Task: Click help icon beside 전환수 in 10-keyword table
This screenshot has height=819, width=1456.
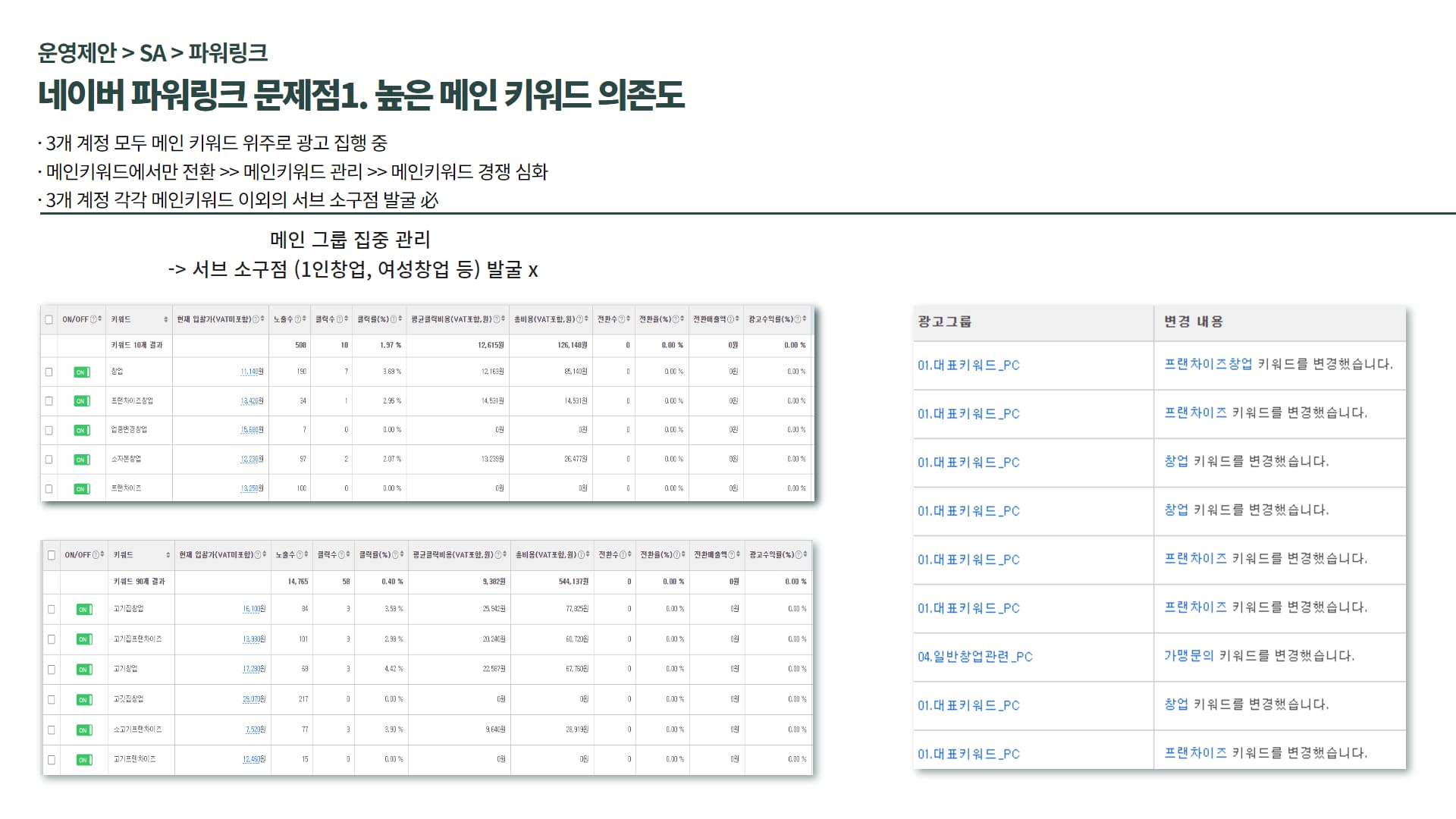Action: tap(622, 319)
